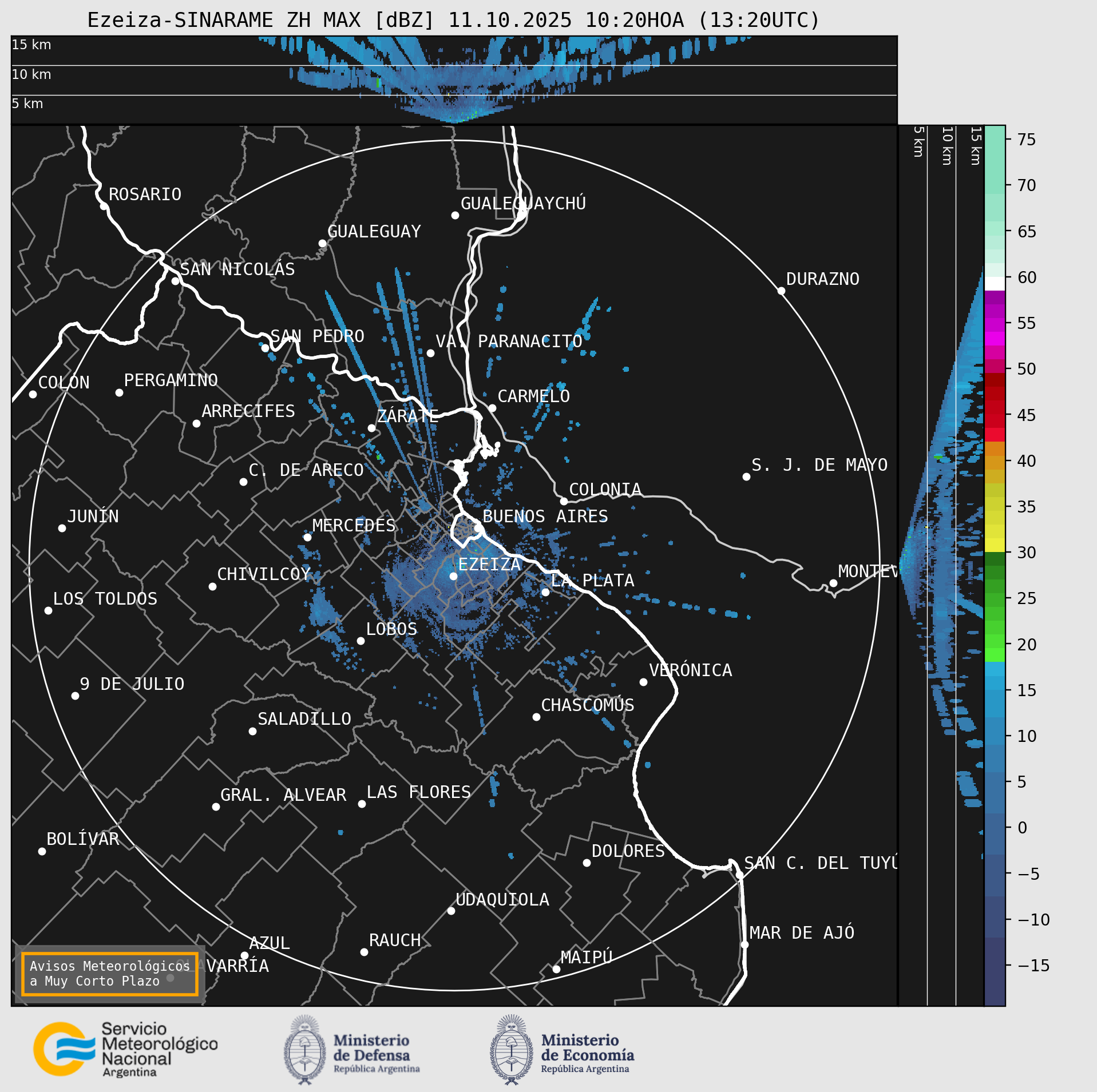This screenshot has width=1097, height=1092.
Task: Click the 5 km label in top cross-section
Action: pyautogui.click(x=27, y=104)
